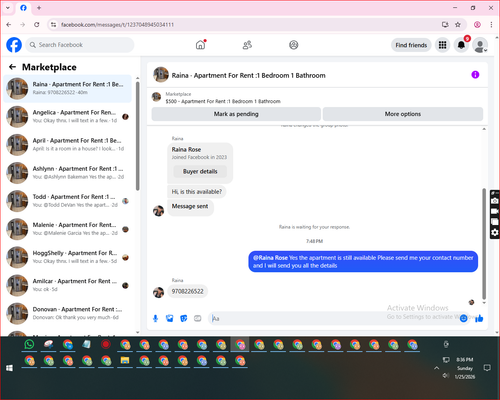Click the chat messages scrollbar thumb
The height and width of the screenshot is (400, 500).
(484, 243)
